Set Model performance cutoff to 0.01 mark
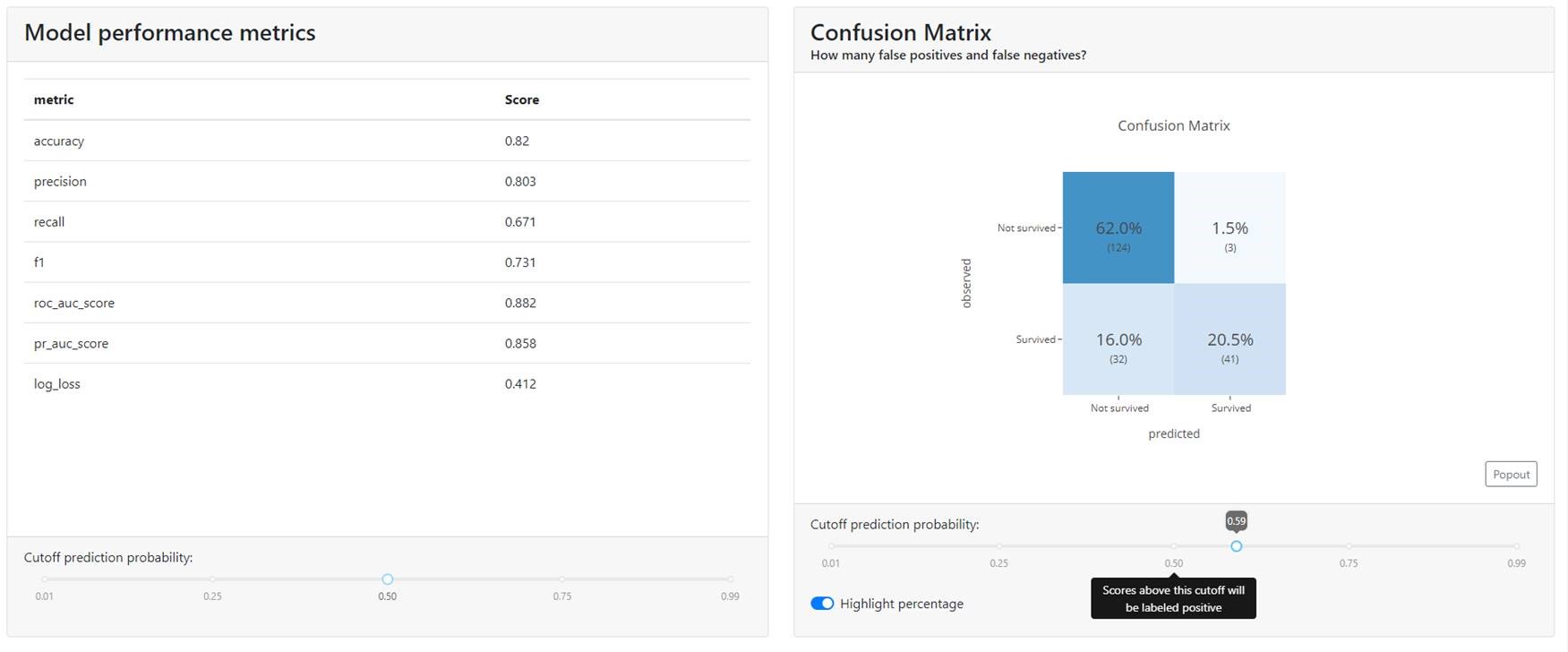 [45, 579]
